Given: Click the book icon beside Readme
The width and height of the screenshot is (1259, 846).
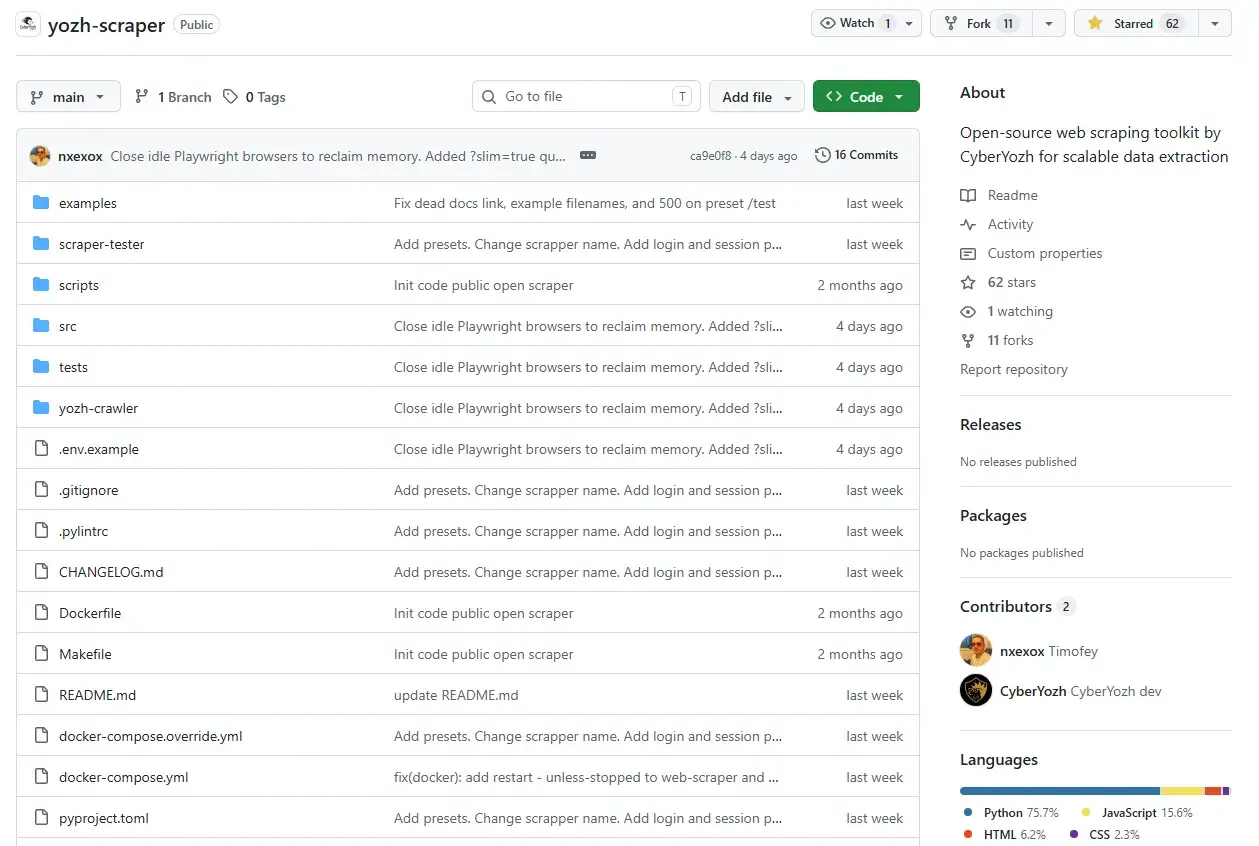Looking at the screenshot, I should tap(968, 196).
